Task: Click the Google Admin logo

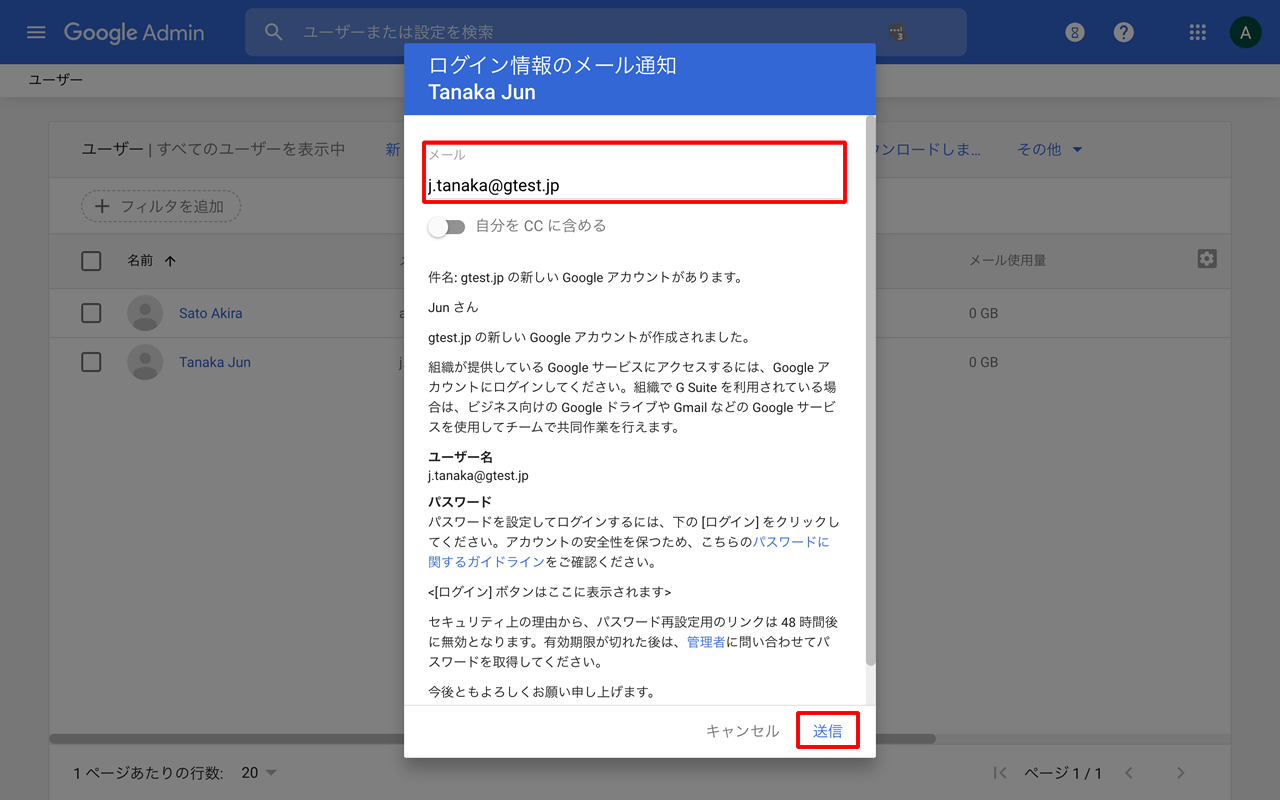Action: pos(134,32)
